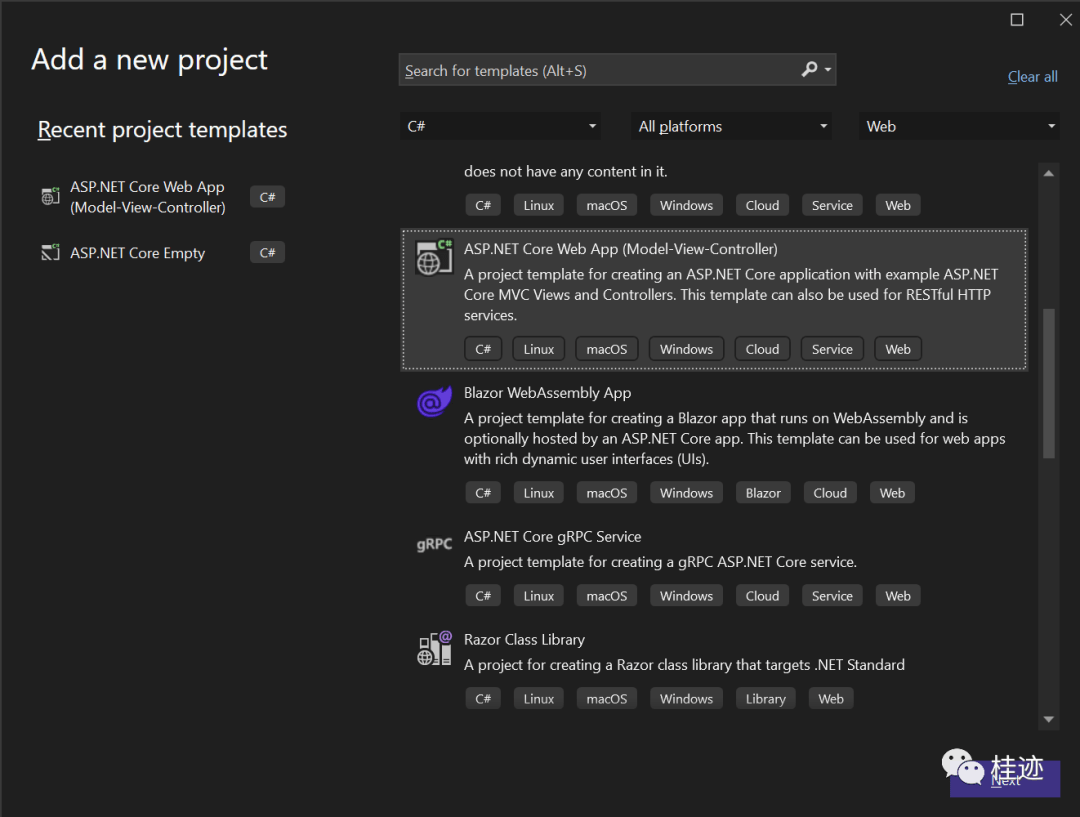Choose ASP.NET Core Empty from recent templates
This screenshot has width=1080, height=817.
(x=137, y=253)
